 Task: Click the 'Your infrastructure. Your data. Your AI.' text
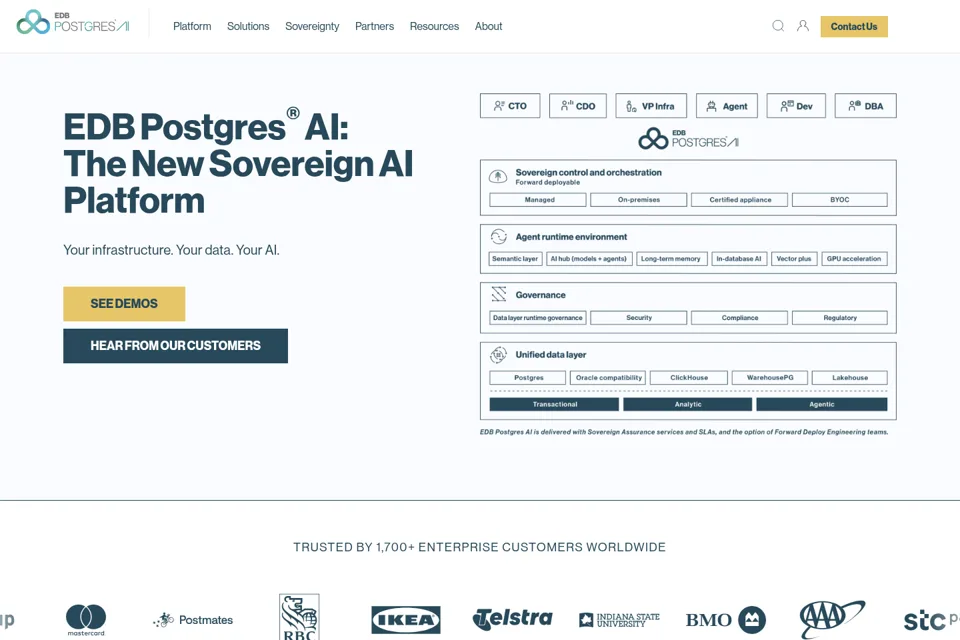point(171,250)
